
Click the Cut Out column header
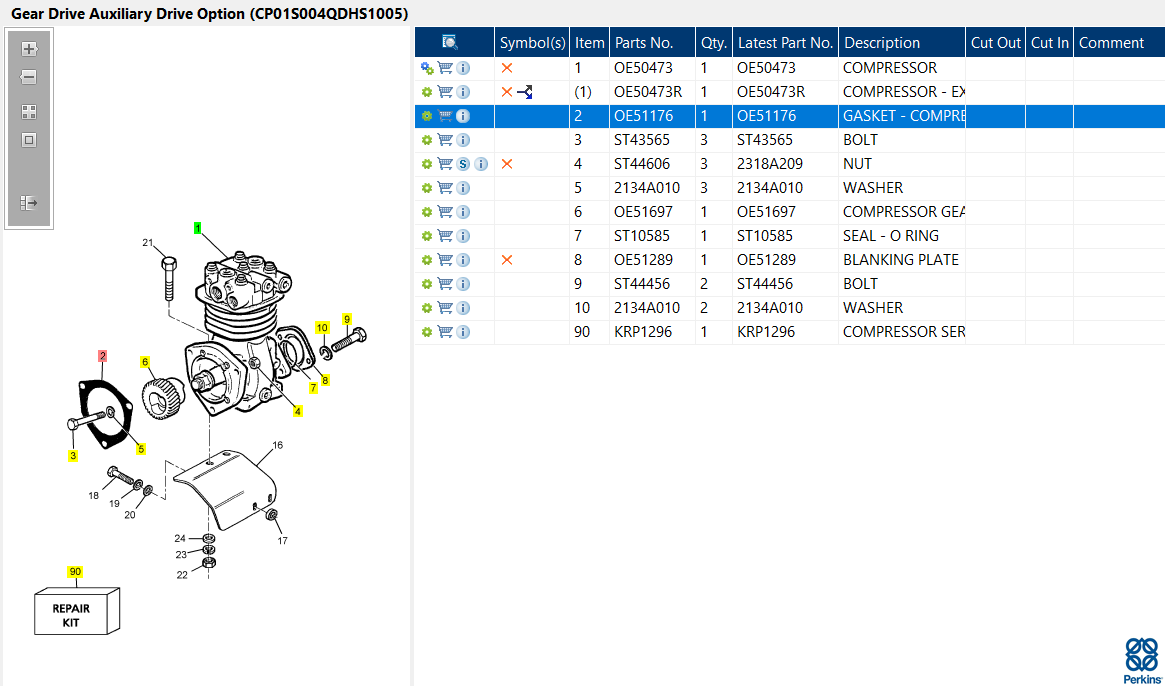click(996, 42)
